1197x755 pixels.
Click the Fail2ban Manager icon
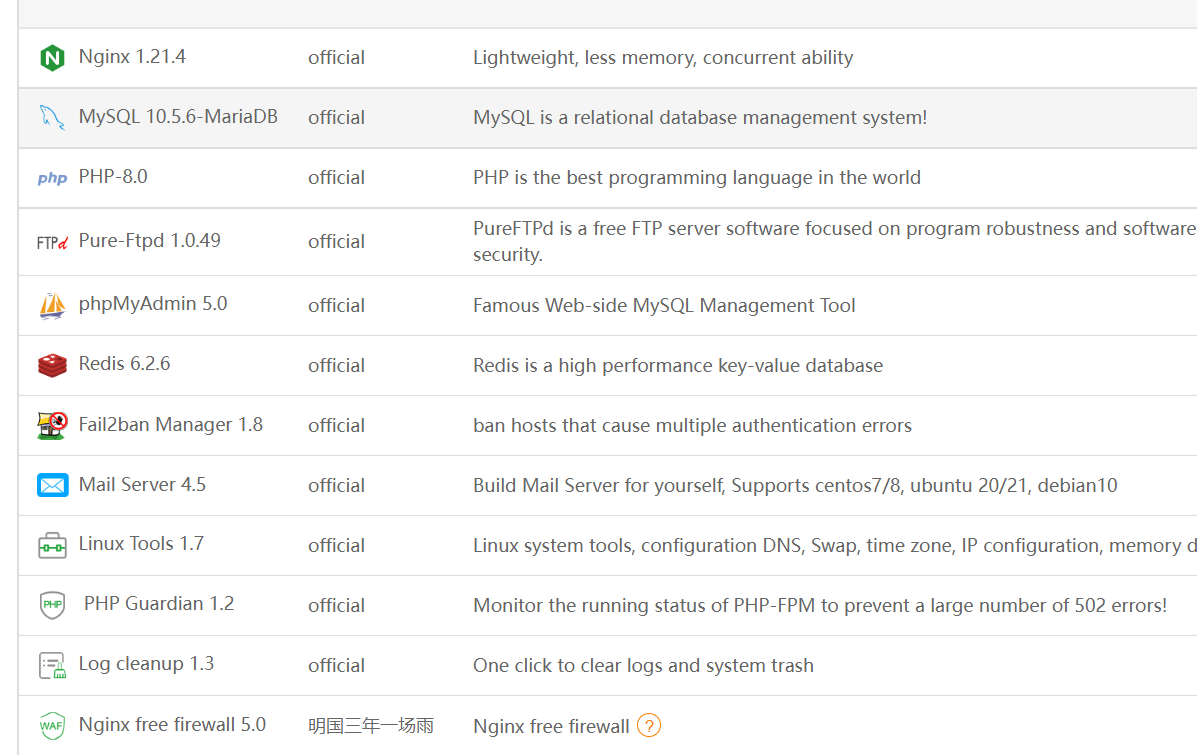point(52,425)
